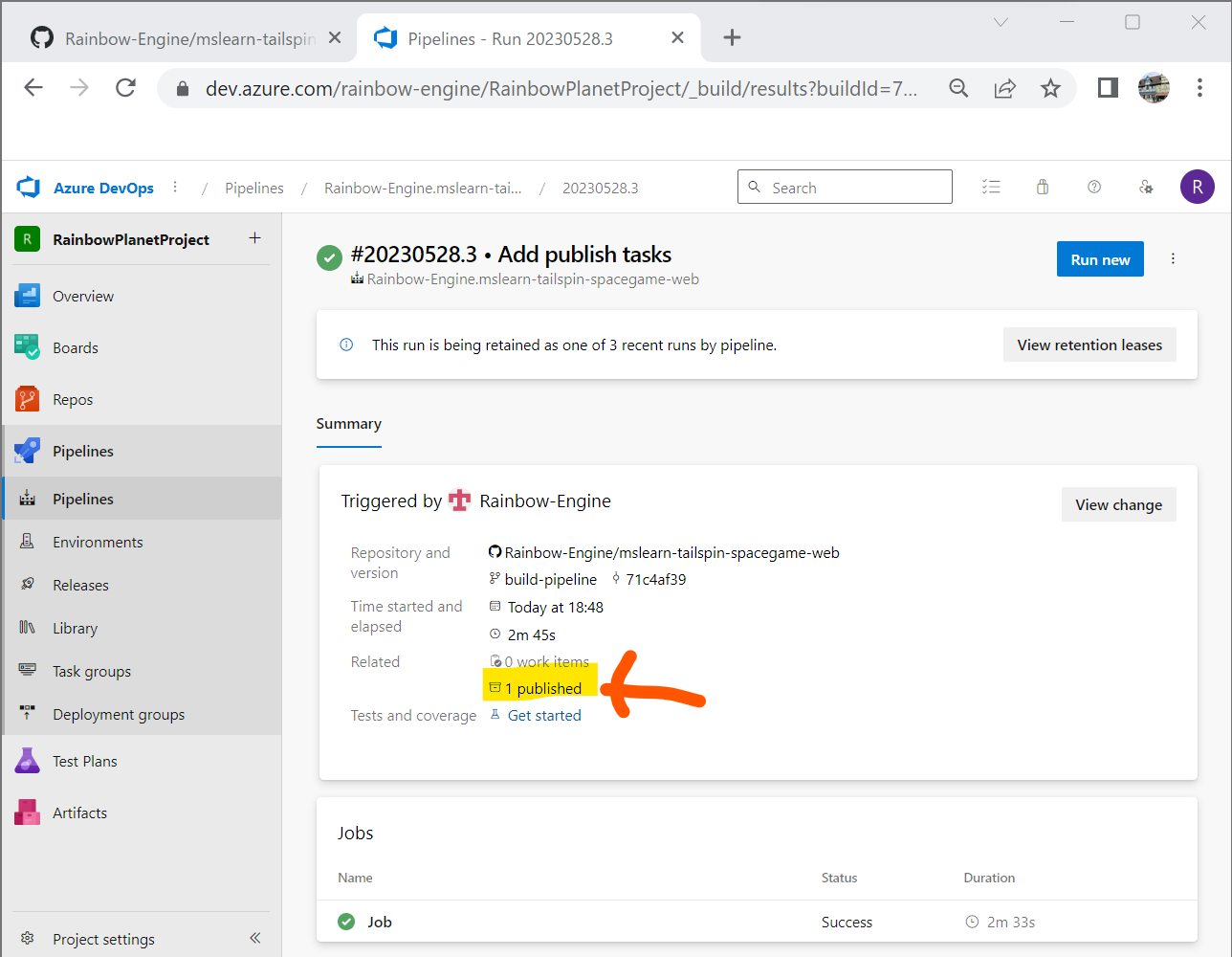Open the Job row in Jobs table

pos(757,922)
